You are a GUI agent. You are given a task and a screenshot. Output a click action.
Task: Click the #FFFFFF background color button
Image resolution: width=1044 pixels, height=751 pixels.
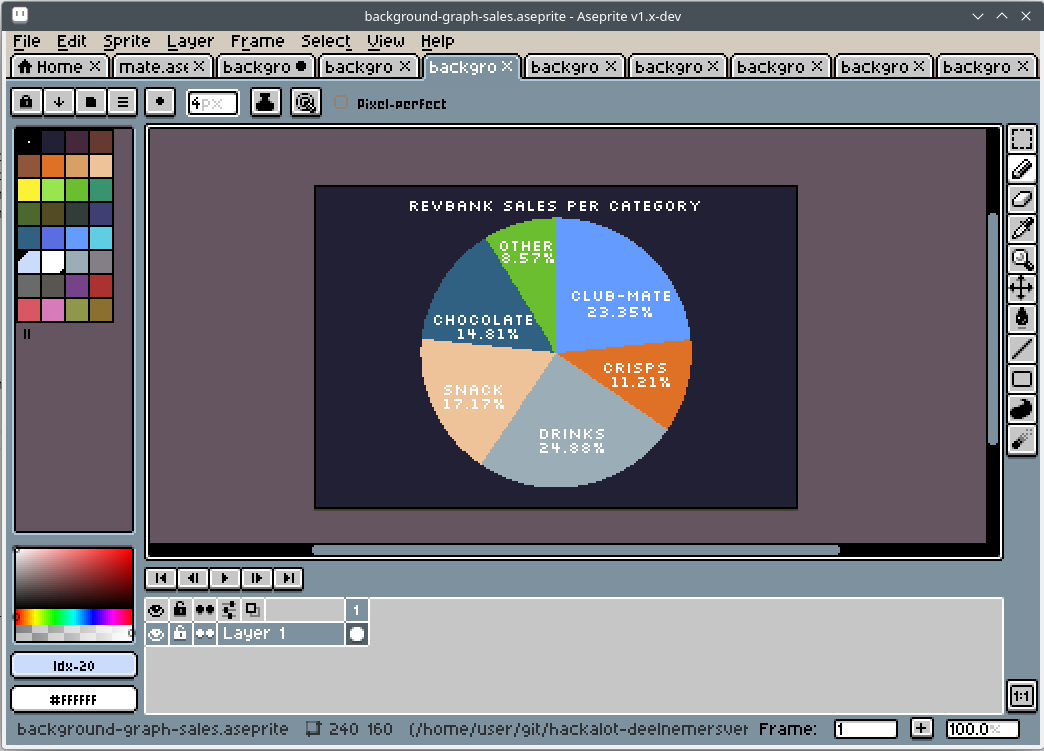point(74,700)
